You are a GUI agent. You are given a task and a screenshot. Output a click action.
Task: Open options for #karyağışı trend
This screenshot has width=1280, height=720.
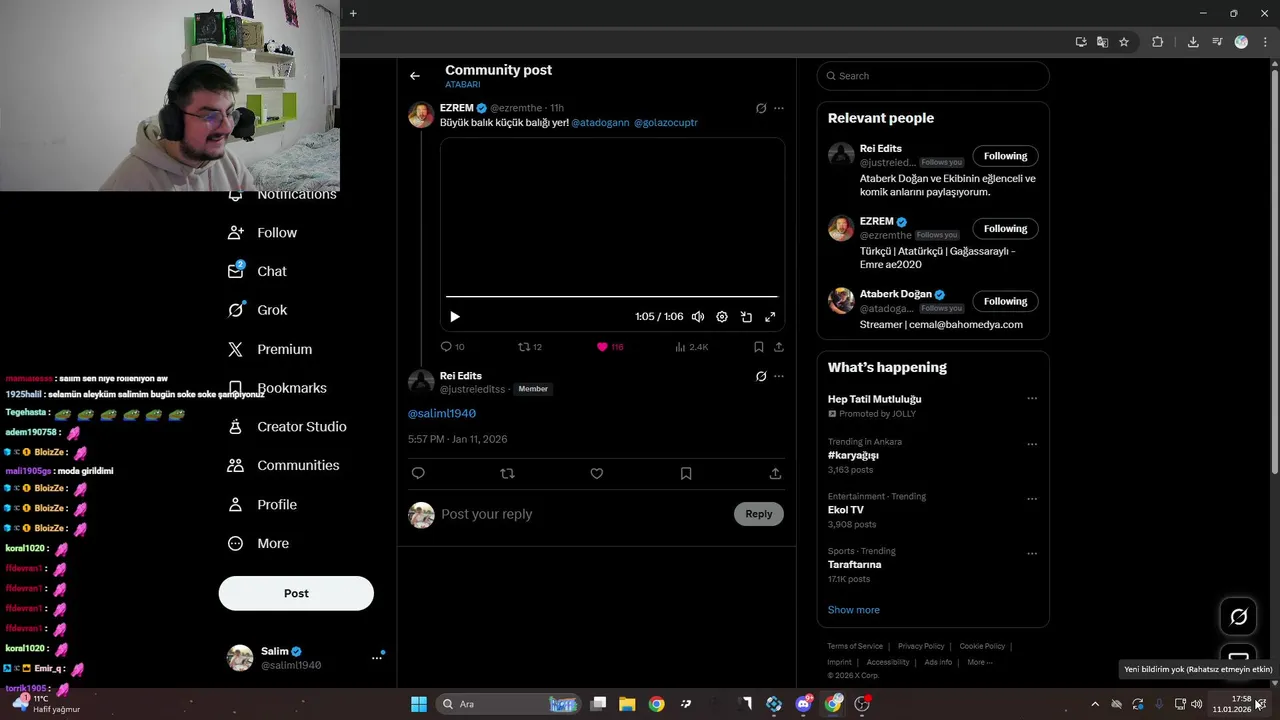click(1032, 444)
